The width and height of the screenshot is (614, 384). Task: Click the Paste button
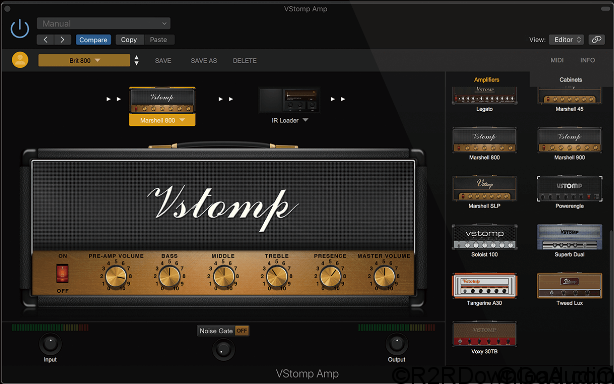(x=159, y=40)
